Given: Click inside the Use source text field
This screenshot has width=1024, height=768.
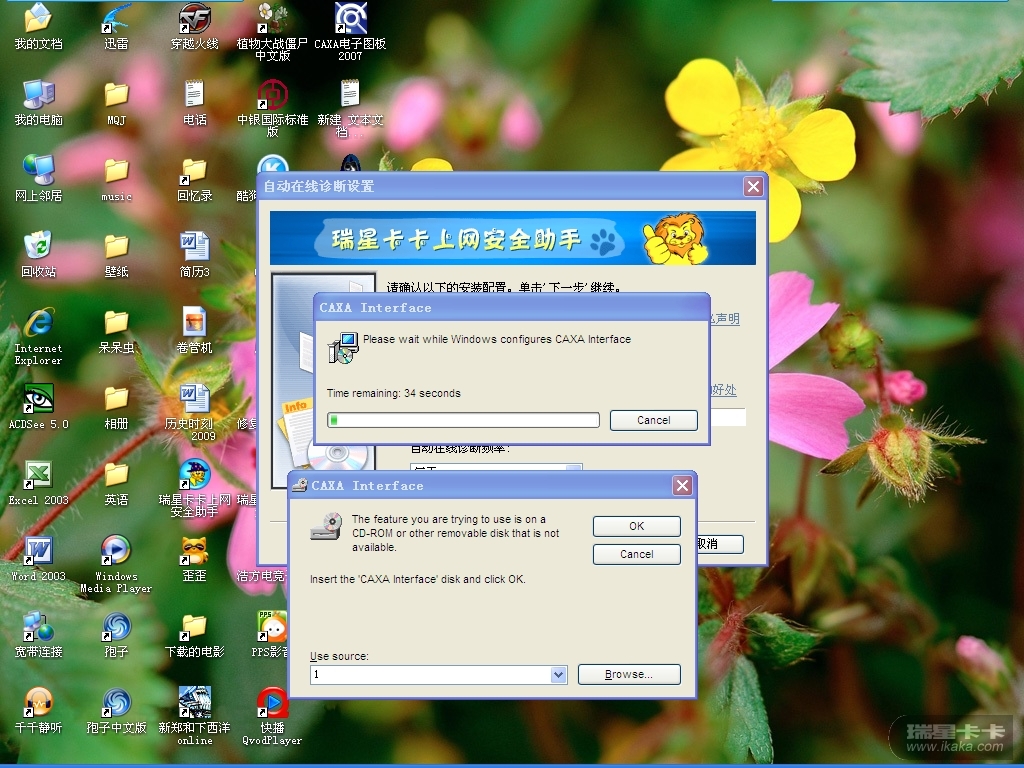Looking at the screenshot, I should tap(430, 675).
